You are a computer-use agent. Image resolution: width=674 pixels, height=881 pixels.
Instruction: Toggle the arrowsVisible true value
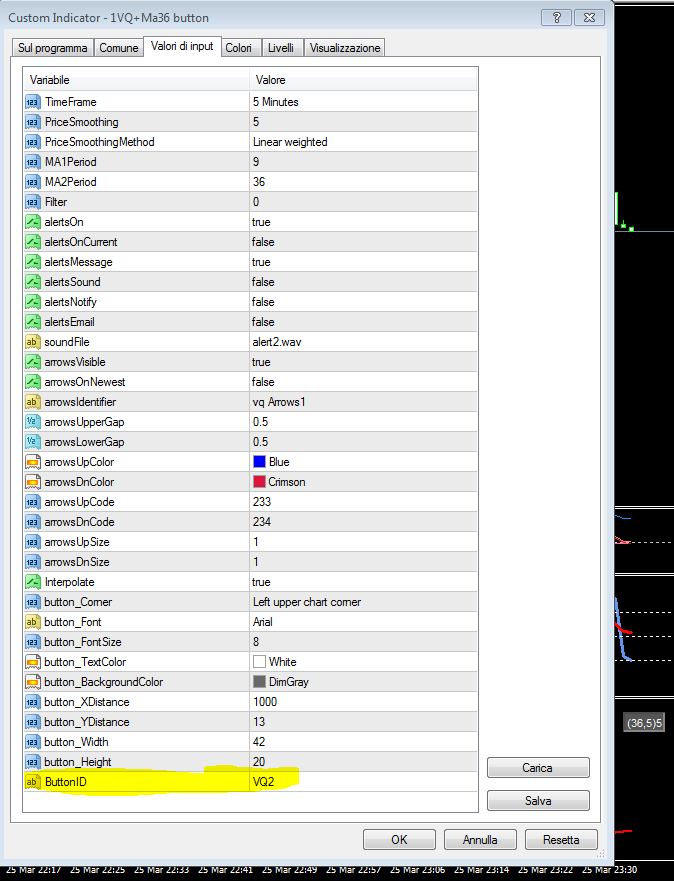click(261, 362)
